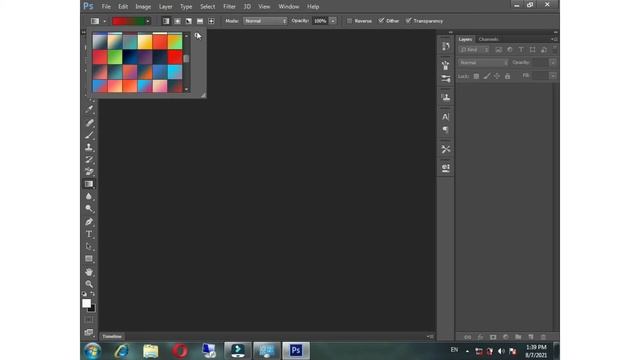
Task: Select the Eraser tool
Action: tap(89, 171)
